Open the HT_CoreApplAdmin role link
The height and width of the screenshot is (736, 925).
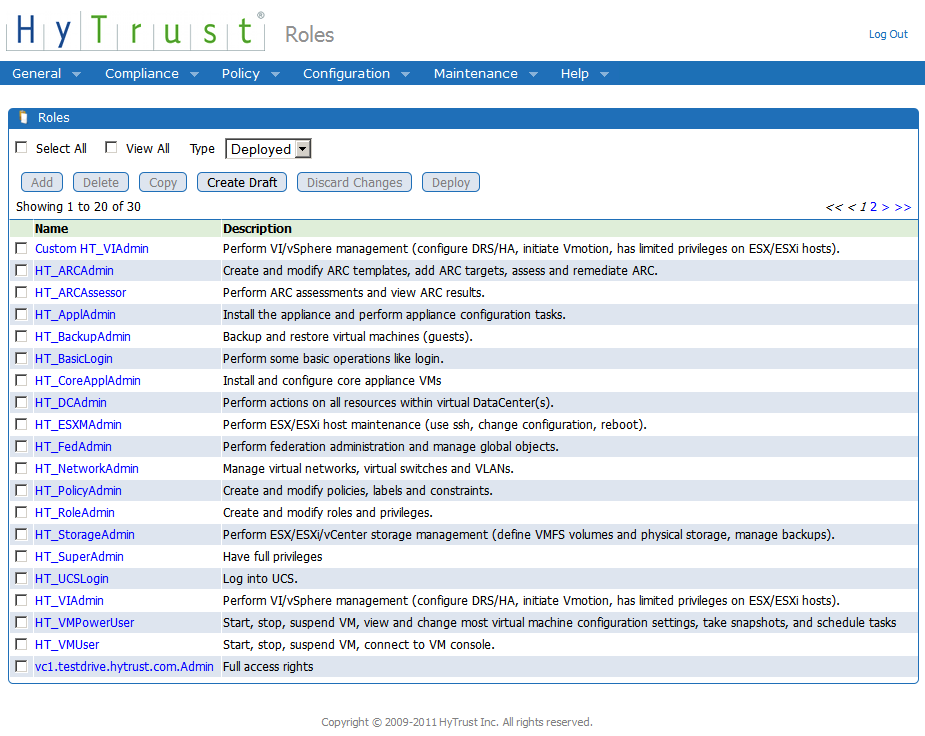point(87,380)
